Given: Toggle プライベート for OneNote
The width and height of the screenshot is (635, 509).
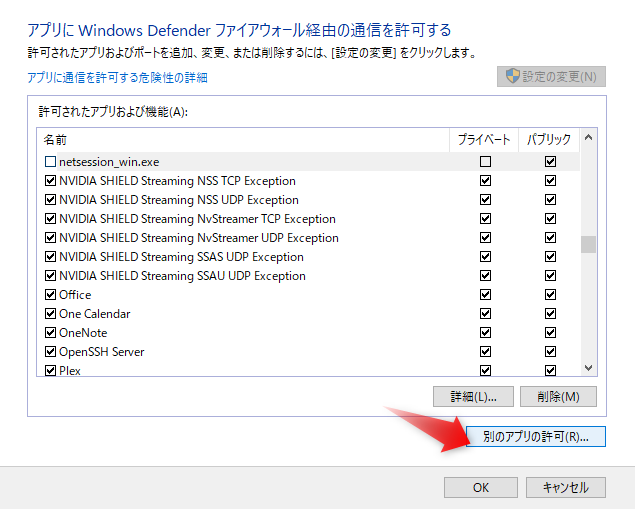Looking at the screenshot, I should [x=485, y=333].
